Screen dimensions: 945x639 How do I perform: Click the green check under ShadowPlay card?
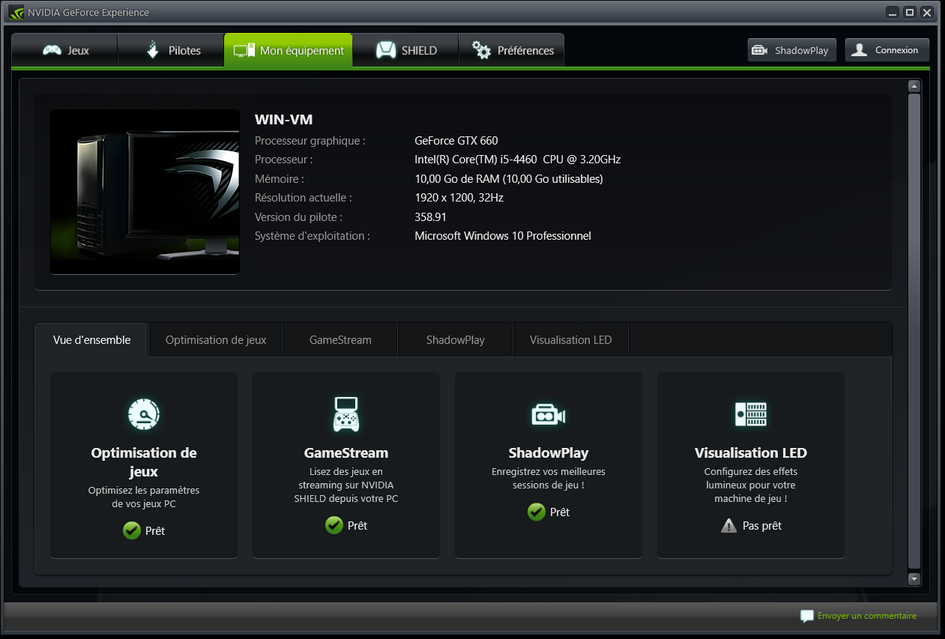point(536,512)
